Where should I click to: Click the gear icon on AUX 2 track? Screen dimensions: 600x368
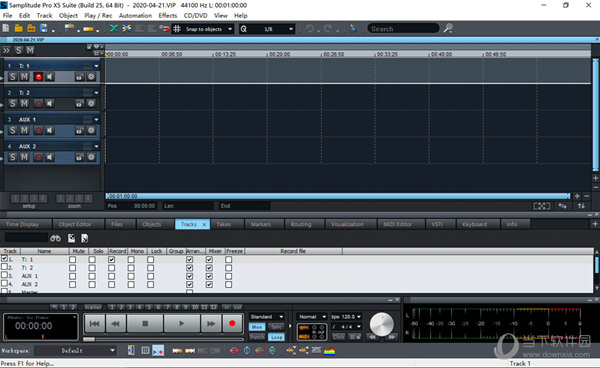coord(91,157)
